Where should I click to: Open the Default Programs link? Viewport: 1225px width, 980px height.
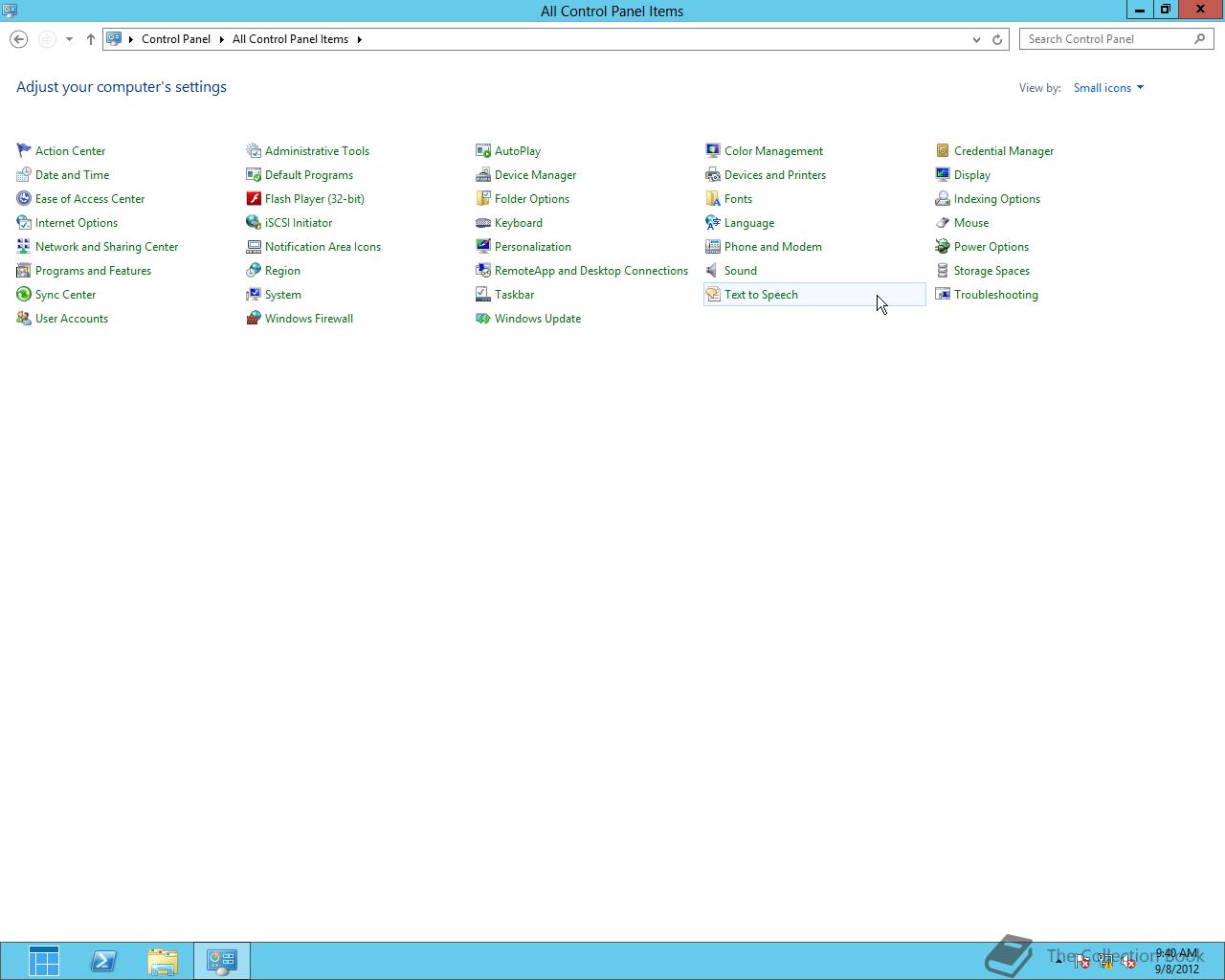[309, 175]
